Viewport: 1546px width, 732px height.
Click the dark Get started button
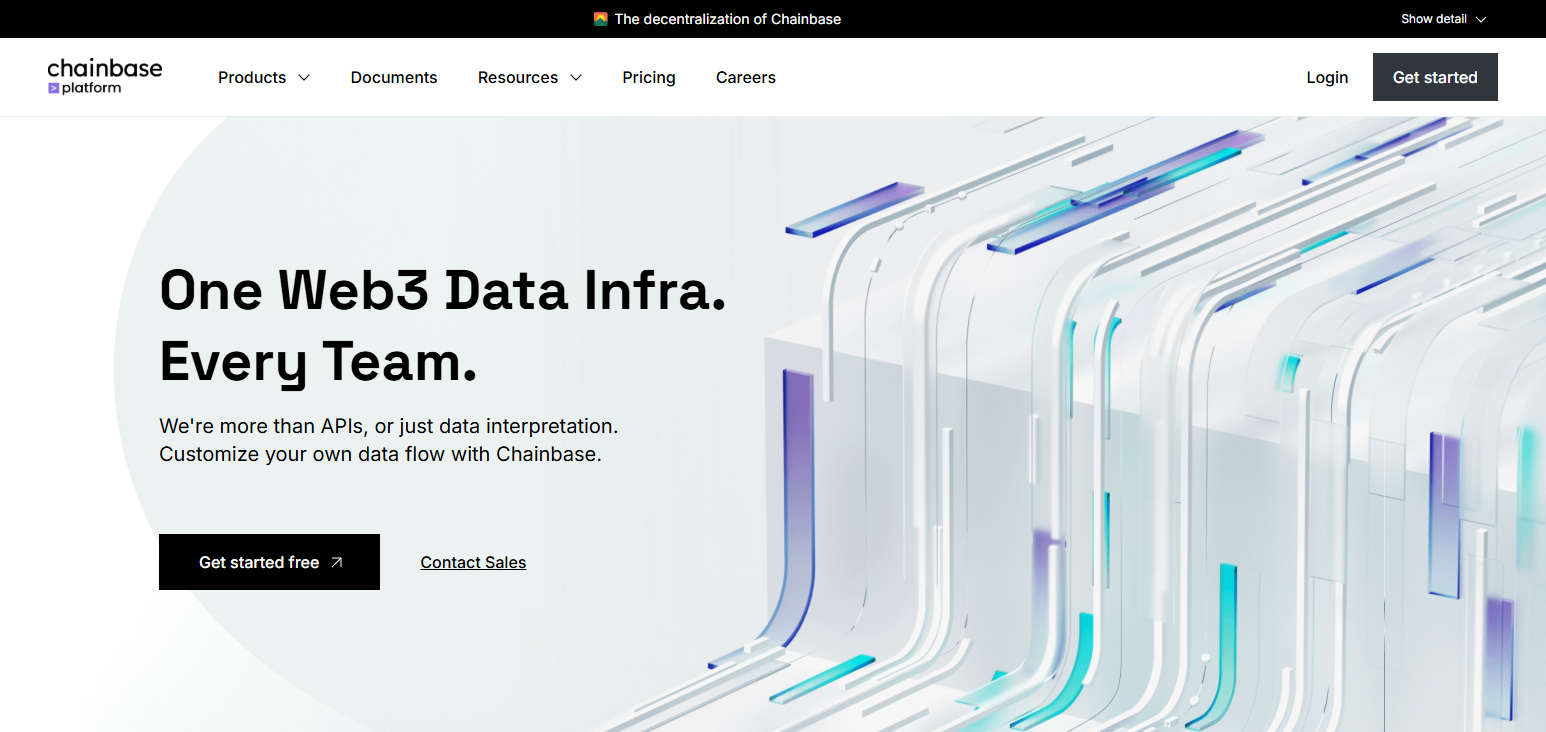tap(1435, 77)
